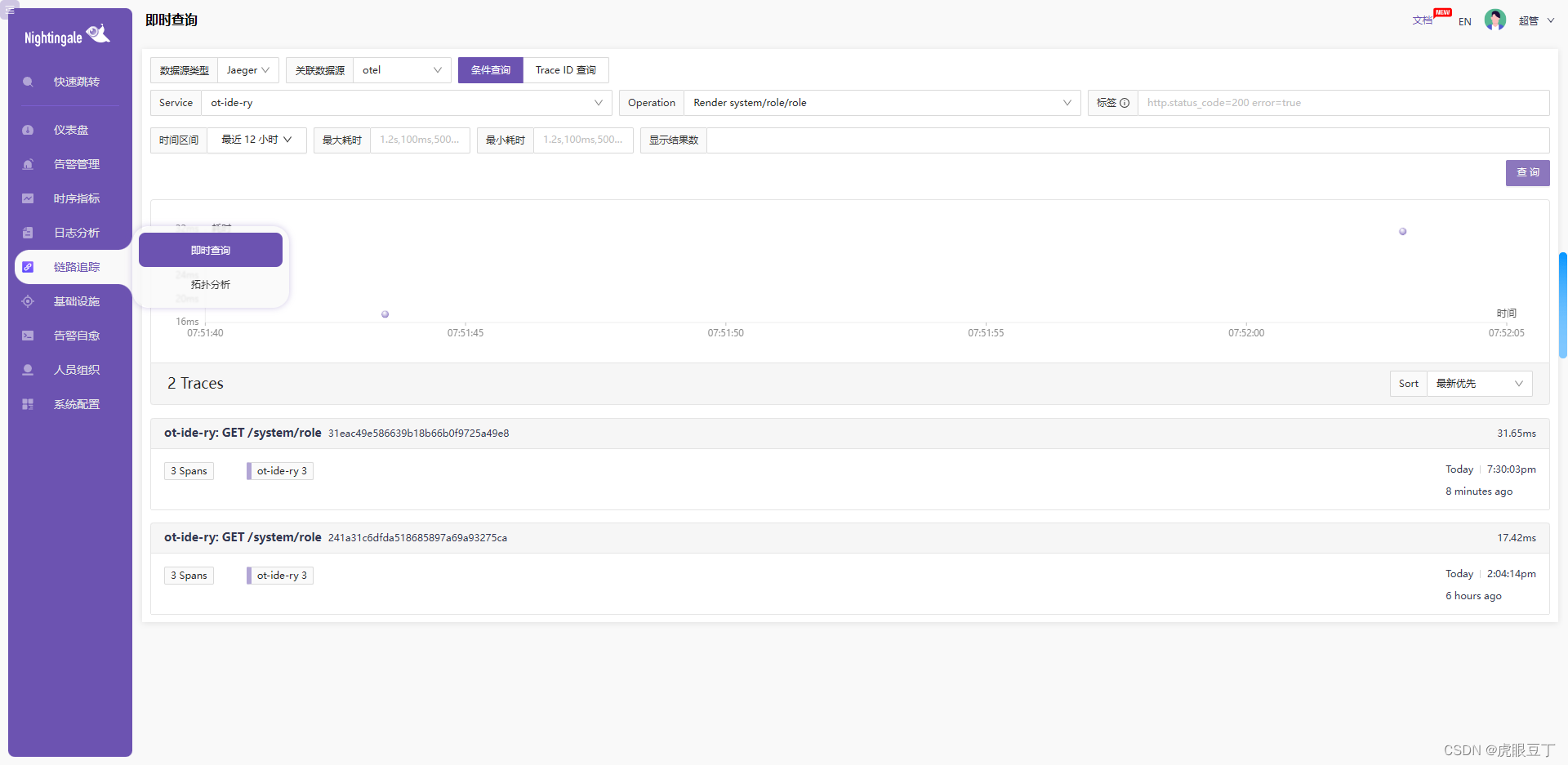1568x765 pixels.
Task: Click the 查询 search button
Action: (1527, 173)
